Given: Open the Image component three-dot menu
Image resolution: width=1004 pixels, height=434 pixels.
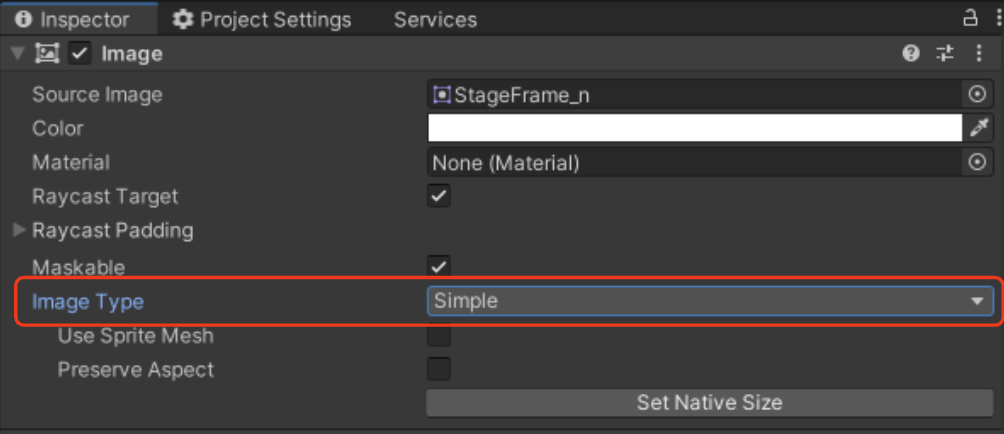Looking at the screenshot, I should tap(978, 54).
